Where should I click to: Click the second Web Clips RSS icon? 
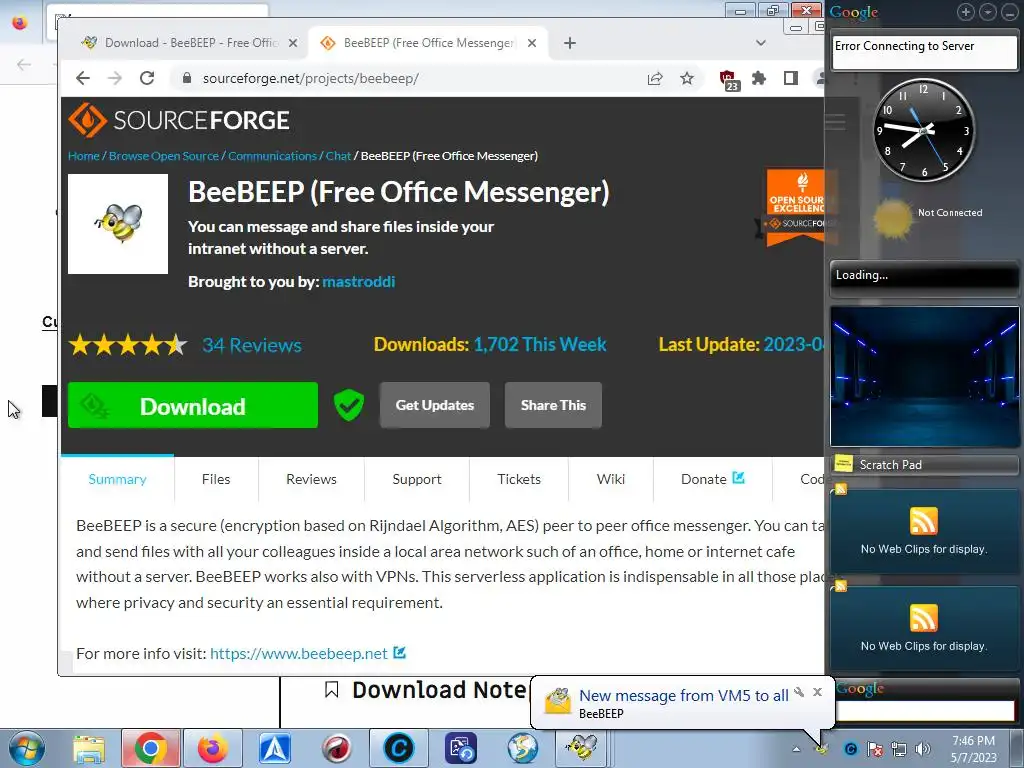click(923, 618)
